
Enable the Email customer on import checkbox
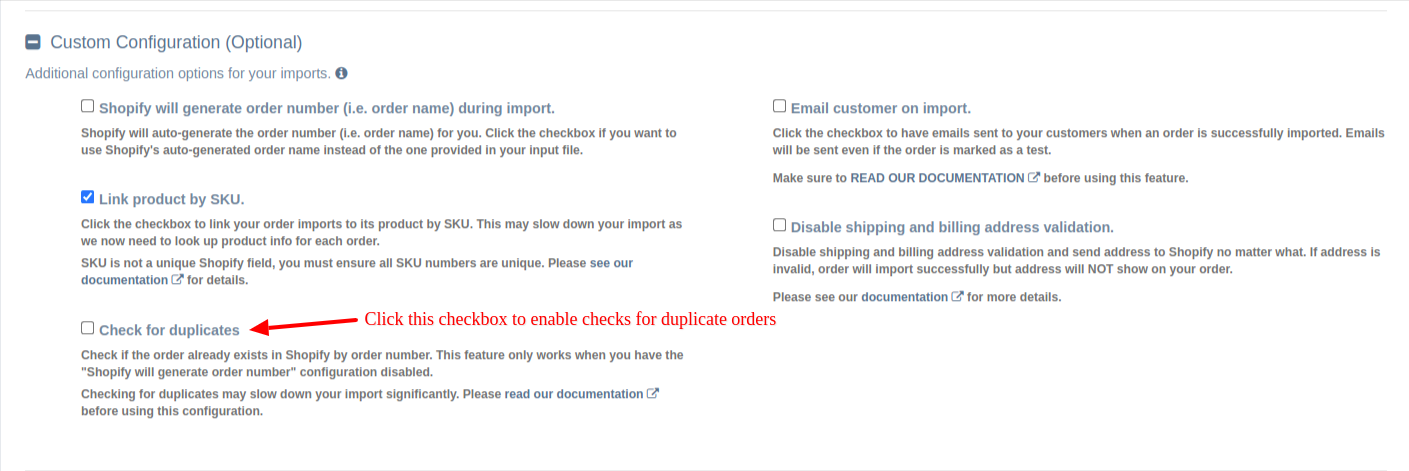click(x=780, y=106)
